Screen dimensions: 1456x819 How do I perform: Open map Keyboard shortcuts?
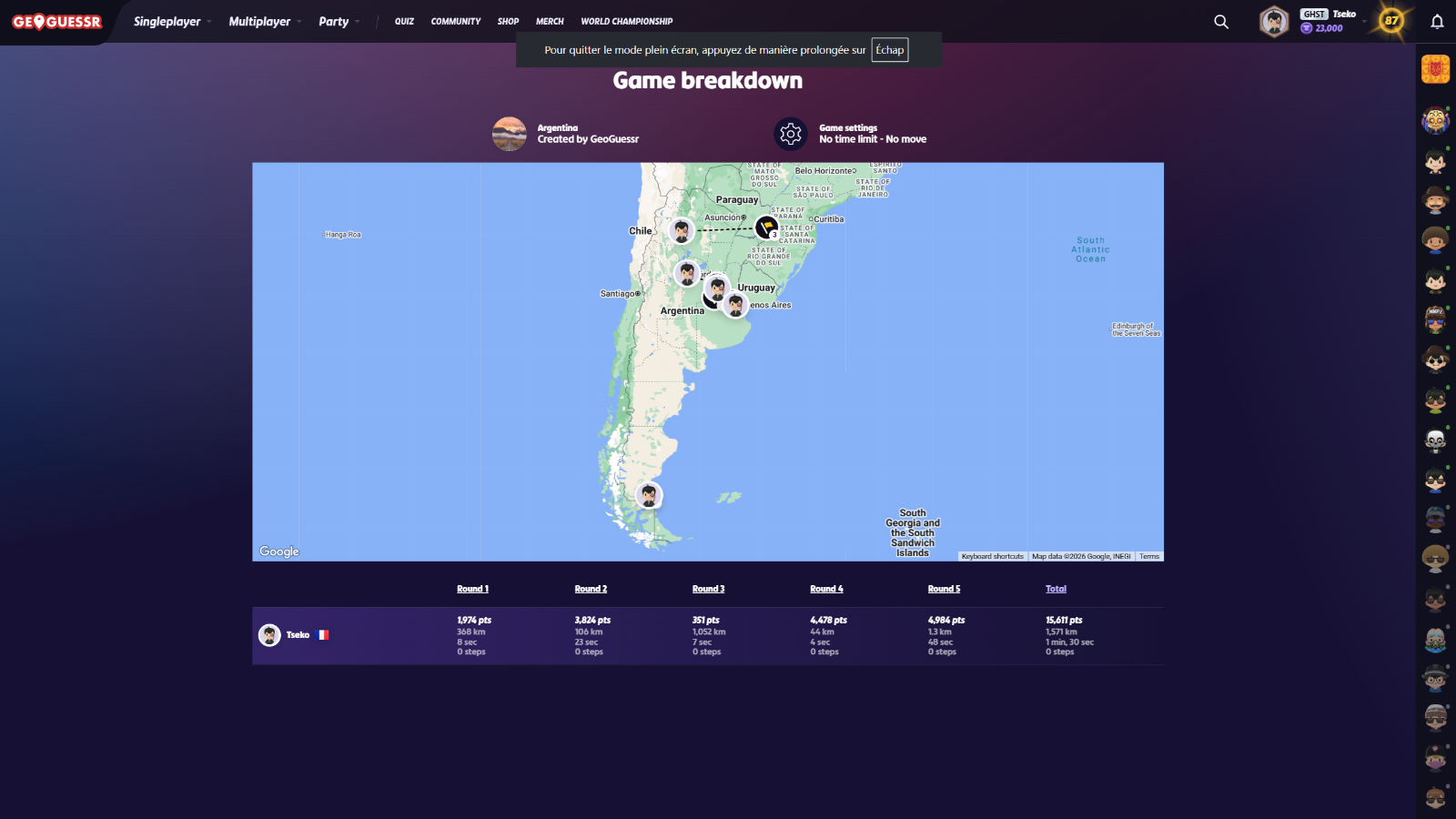(992, 556)
